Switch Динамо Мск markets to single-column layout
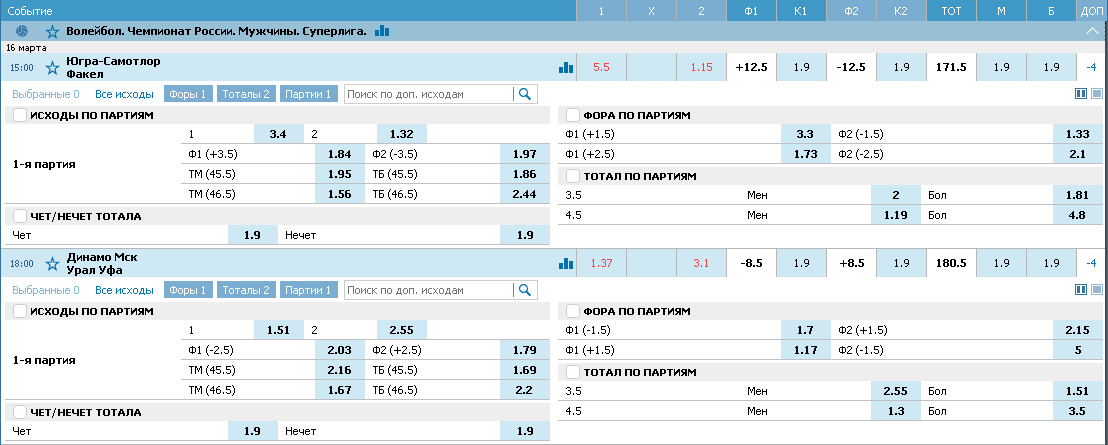This screenshot has width=1108, height=445. (1097, 290)
